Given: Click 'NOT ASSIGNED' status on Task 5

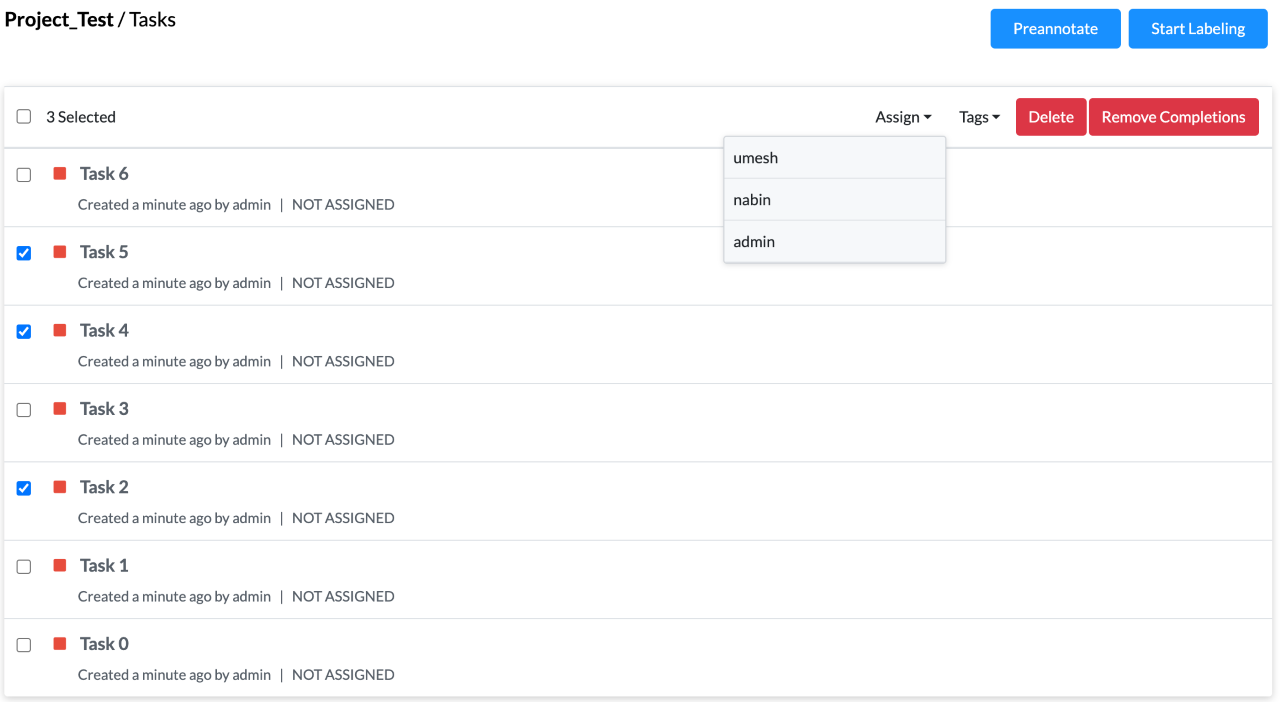Looking at the screenshot, I should point(343,283).
